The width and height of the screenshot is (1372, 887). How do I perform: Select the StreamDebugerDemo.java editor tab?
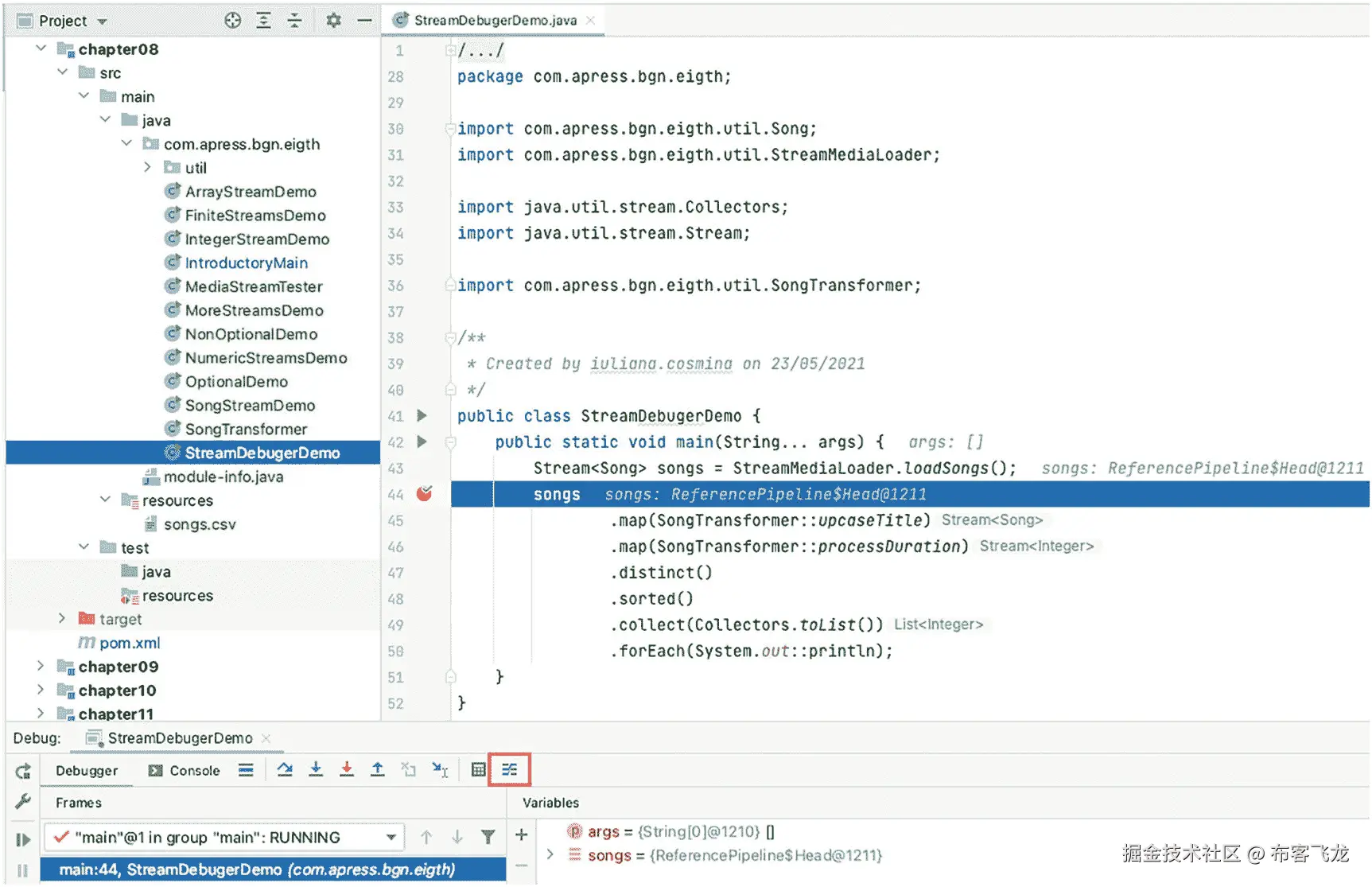495,21
